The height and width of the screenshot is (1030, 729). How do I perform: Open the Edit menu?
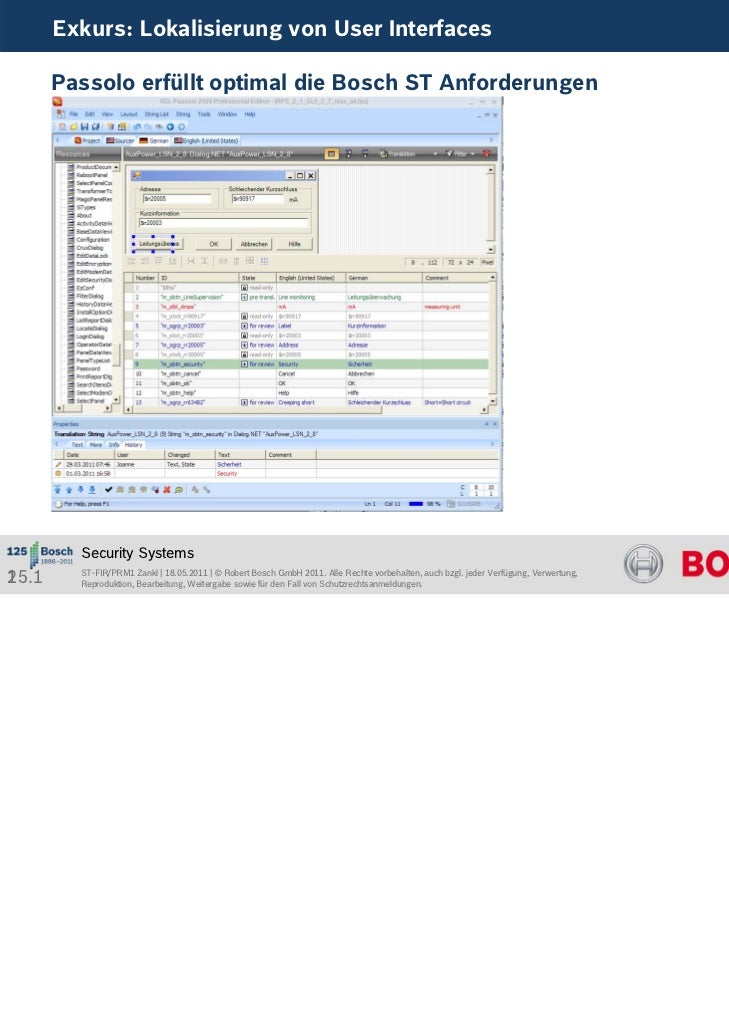90,114
